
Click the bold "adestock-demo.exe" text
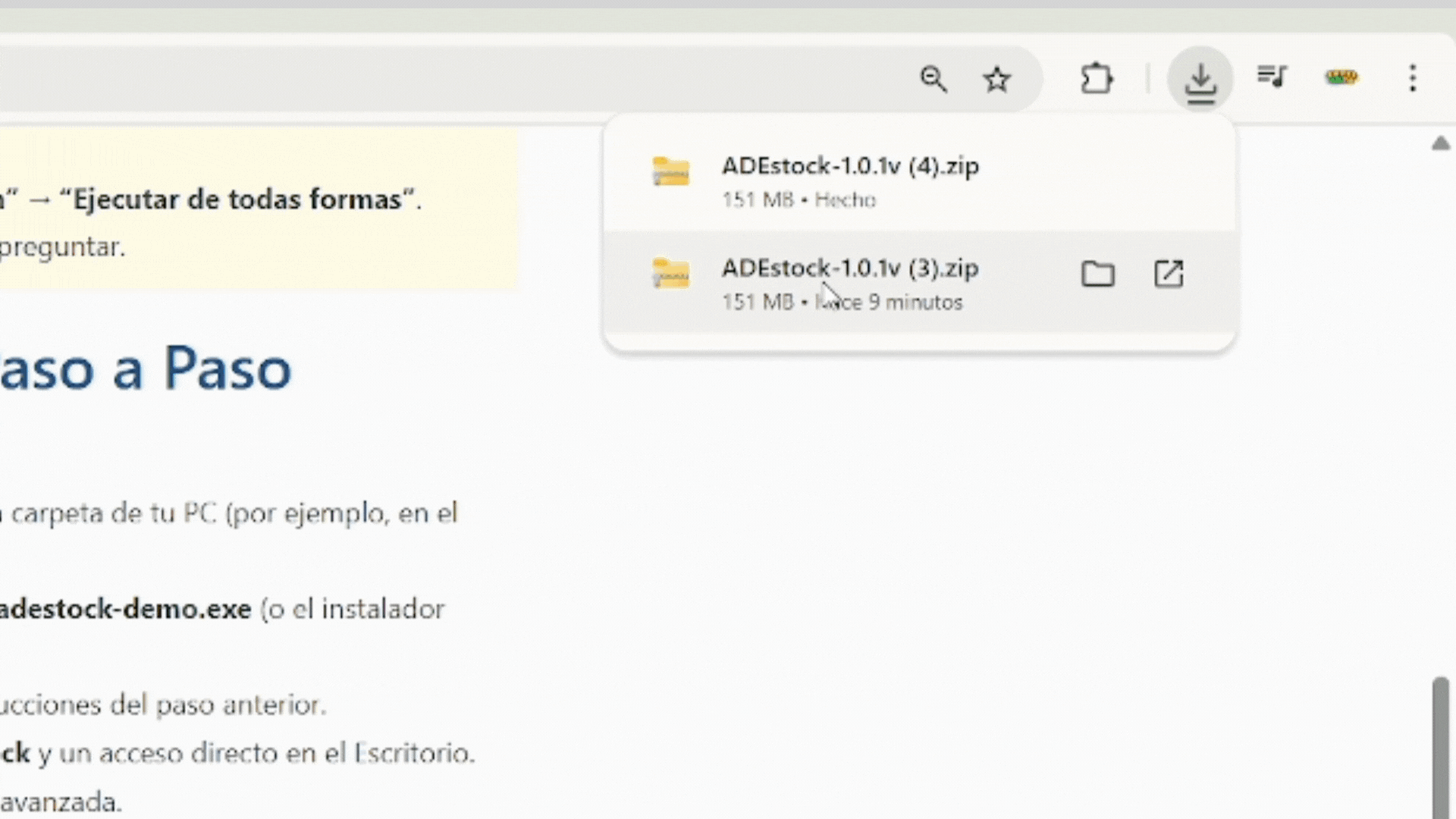point(125,609)
